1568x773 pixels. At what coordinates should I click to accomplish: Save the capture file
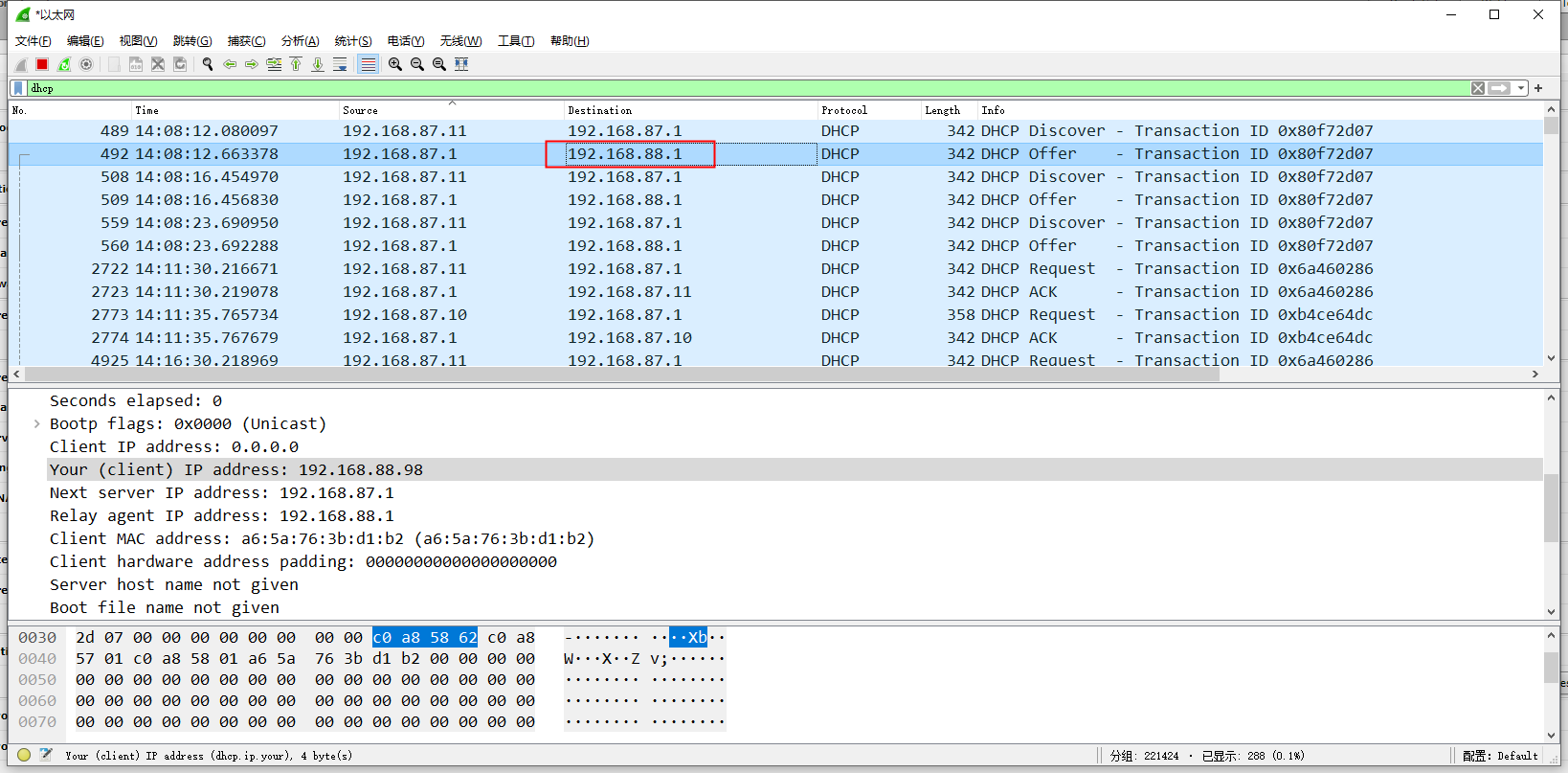[x=136, y=64]
